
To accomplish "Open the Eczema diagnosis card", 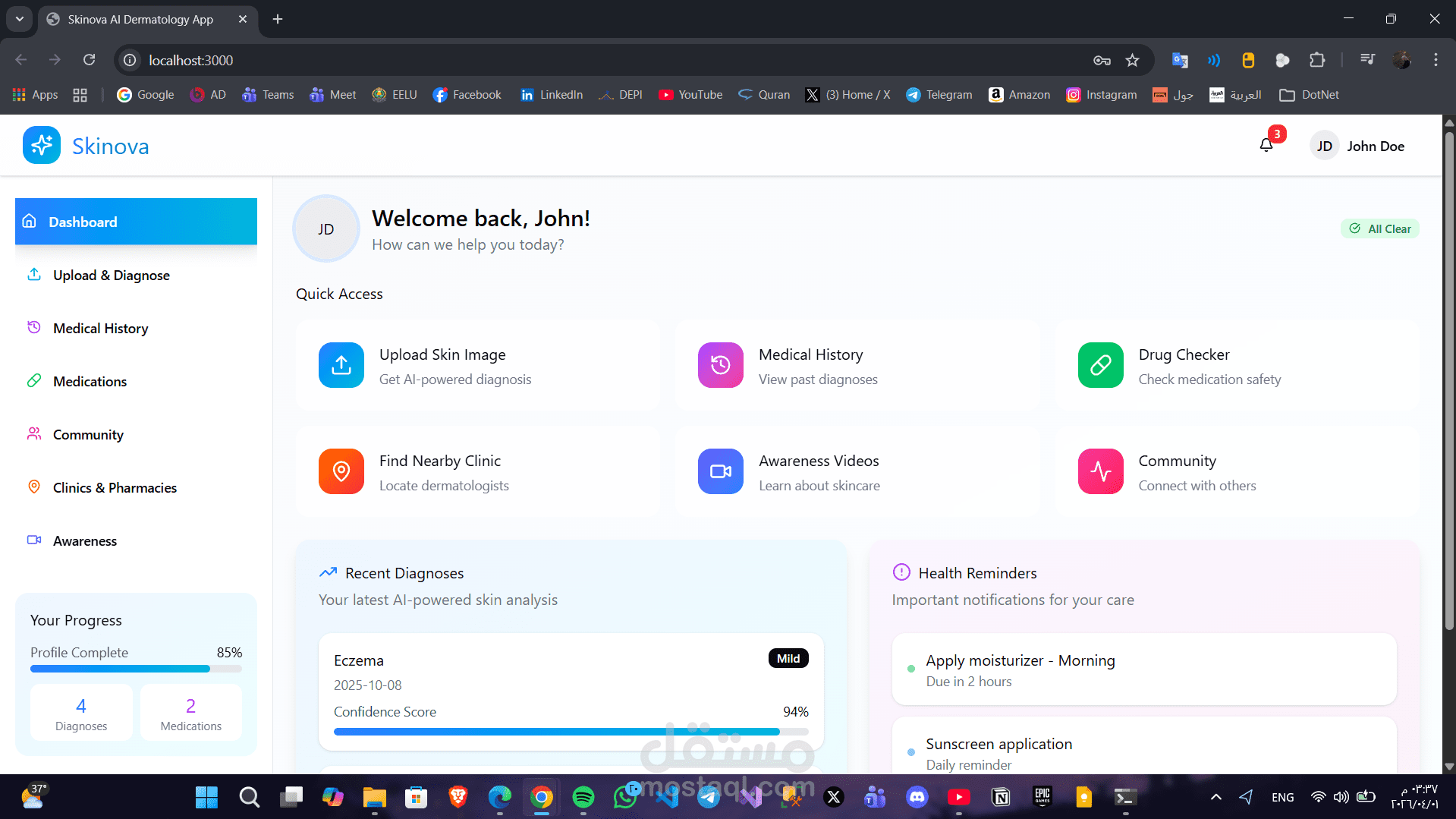I will 571,691.
